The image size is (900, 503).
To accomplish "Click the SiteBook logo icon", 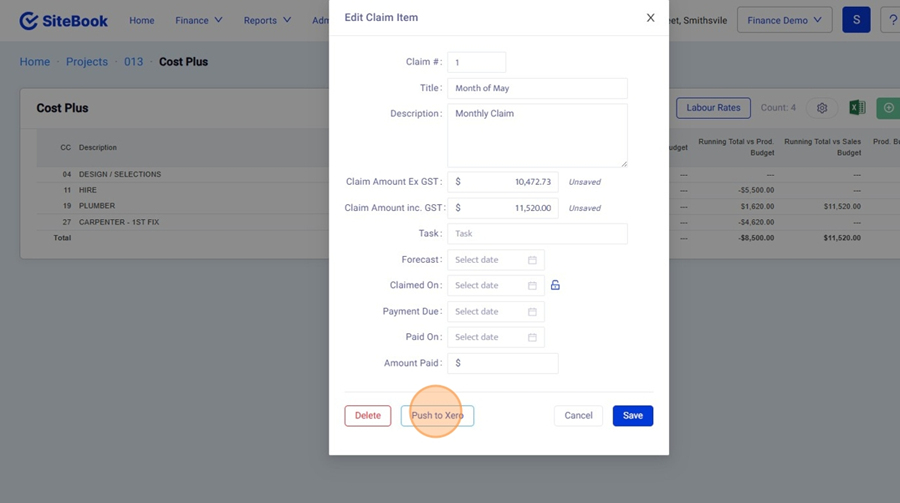I will click(29, 20).
